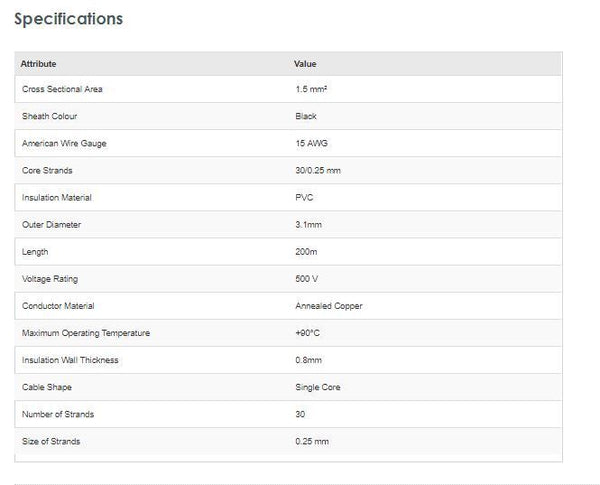Viewport: 600px width, 485px height.
Task: Select the American Wire Gauge label
Action: pos(64,144)
